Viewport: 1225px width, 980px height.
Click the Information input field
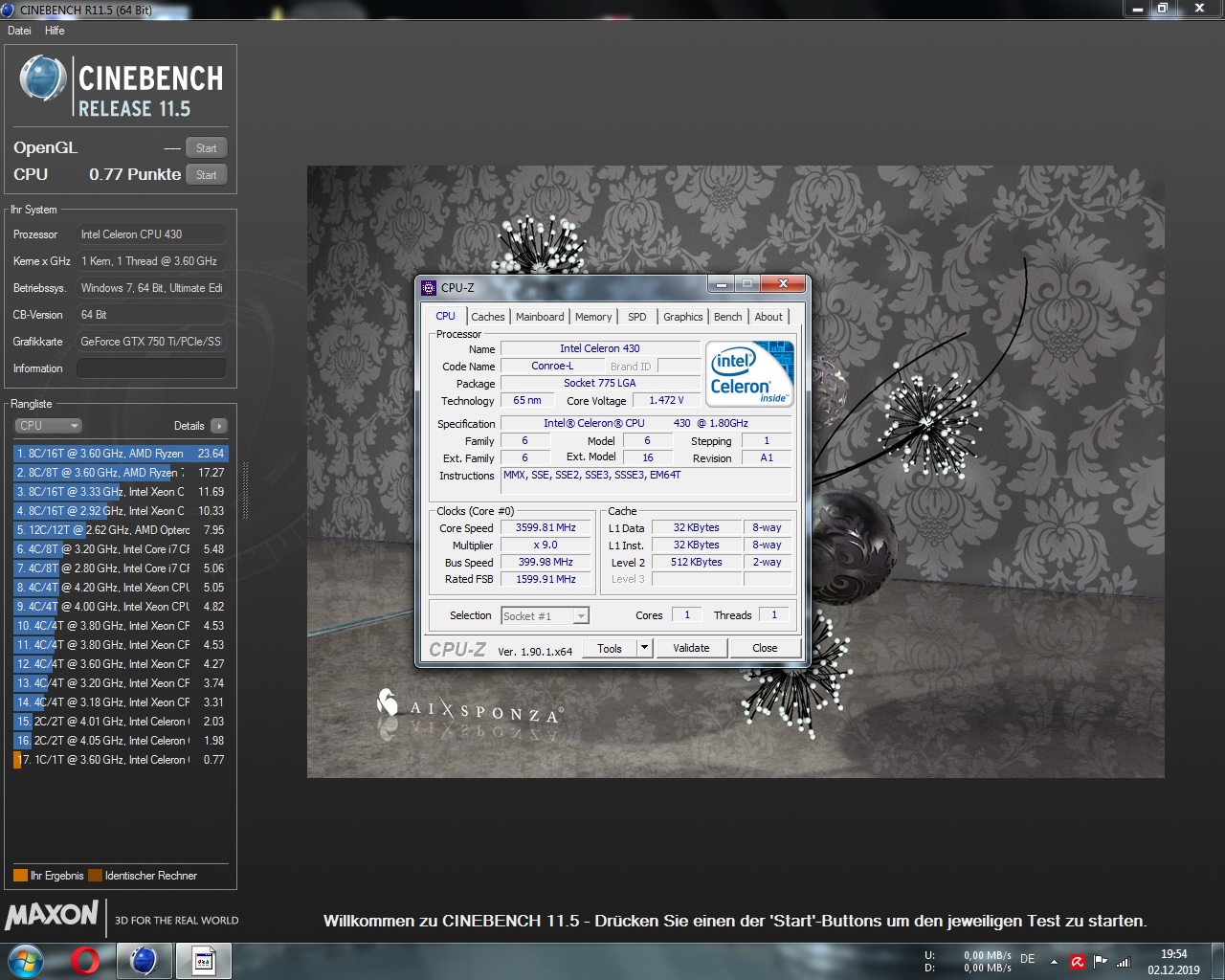(x=151, y=368)
